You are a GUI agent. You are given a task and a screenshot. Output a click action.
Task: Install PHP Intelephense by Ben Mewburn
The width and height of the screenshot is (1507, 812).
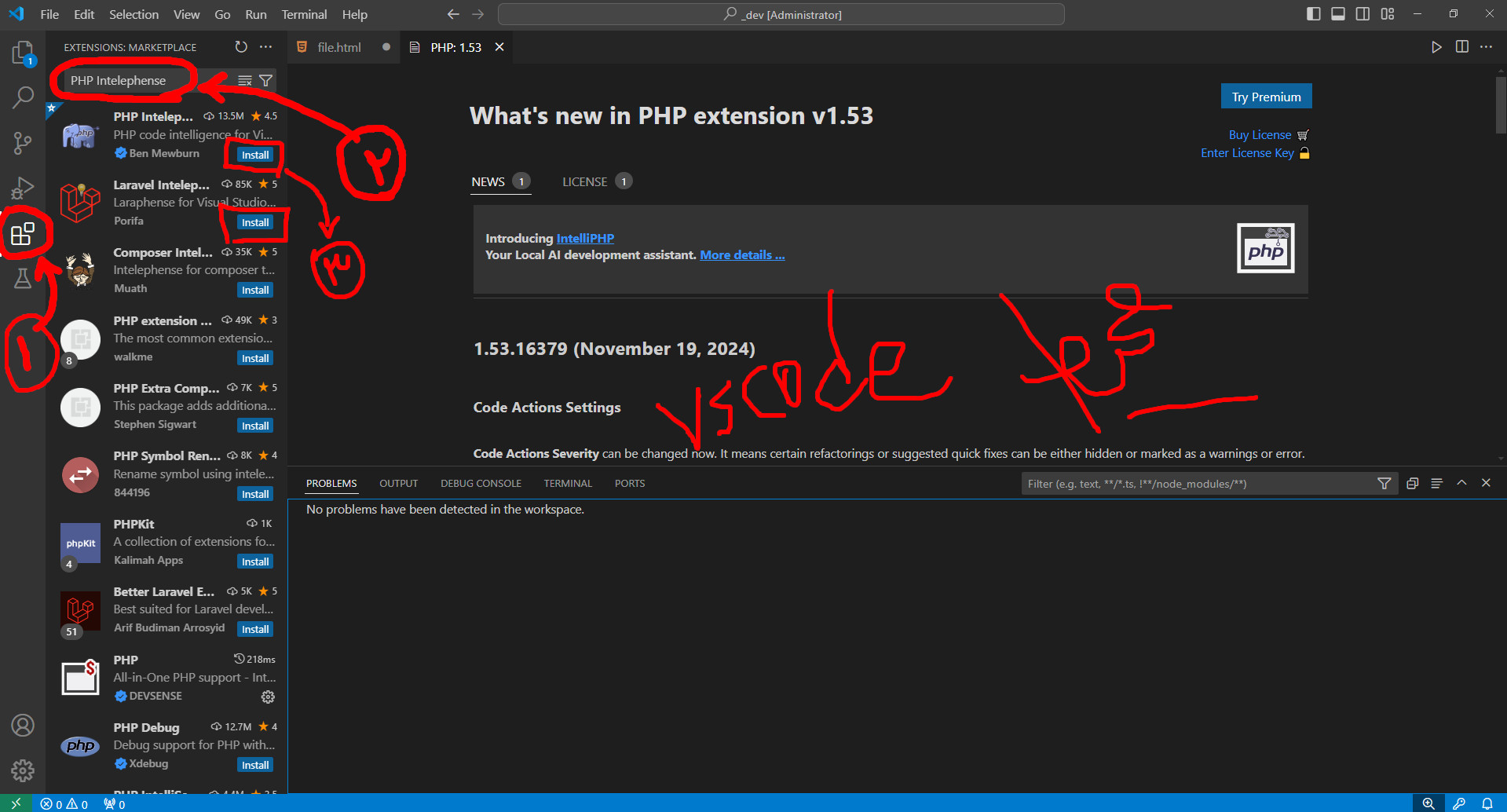click(x=255, y=155)
